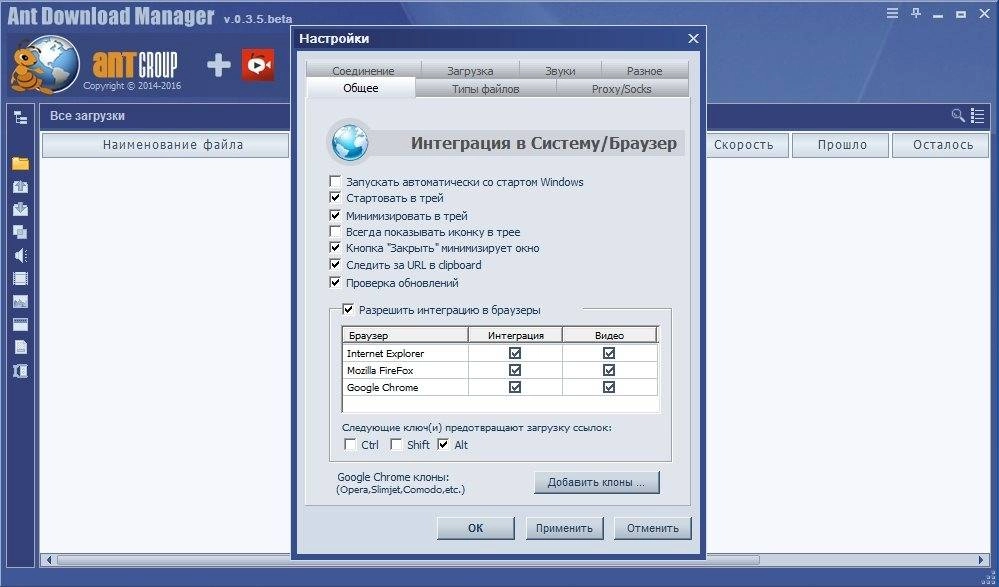Click the Ant globe logo
The image size is (999, 587).
click(46, 64)
